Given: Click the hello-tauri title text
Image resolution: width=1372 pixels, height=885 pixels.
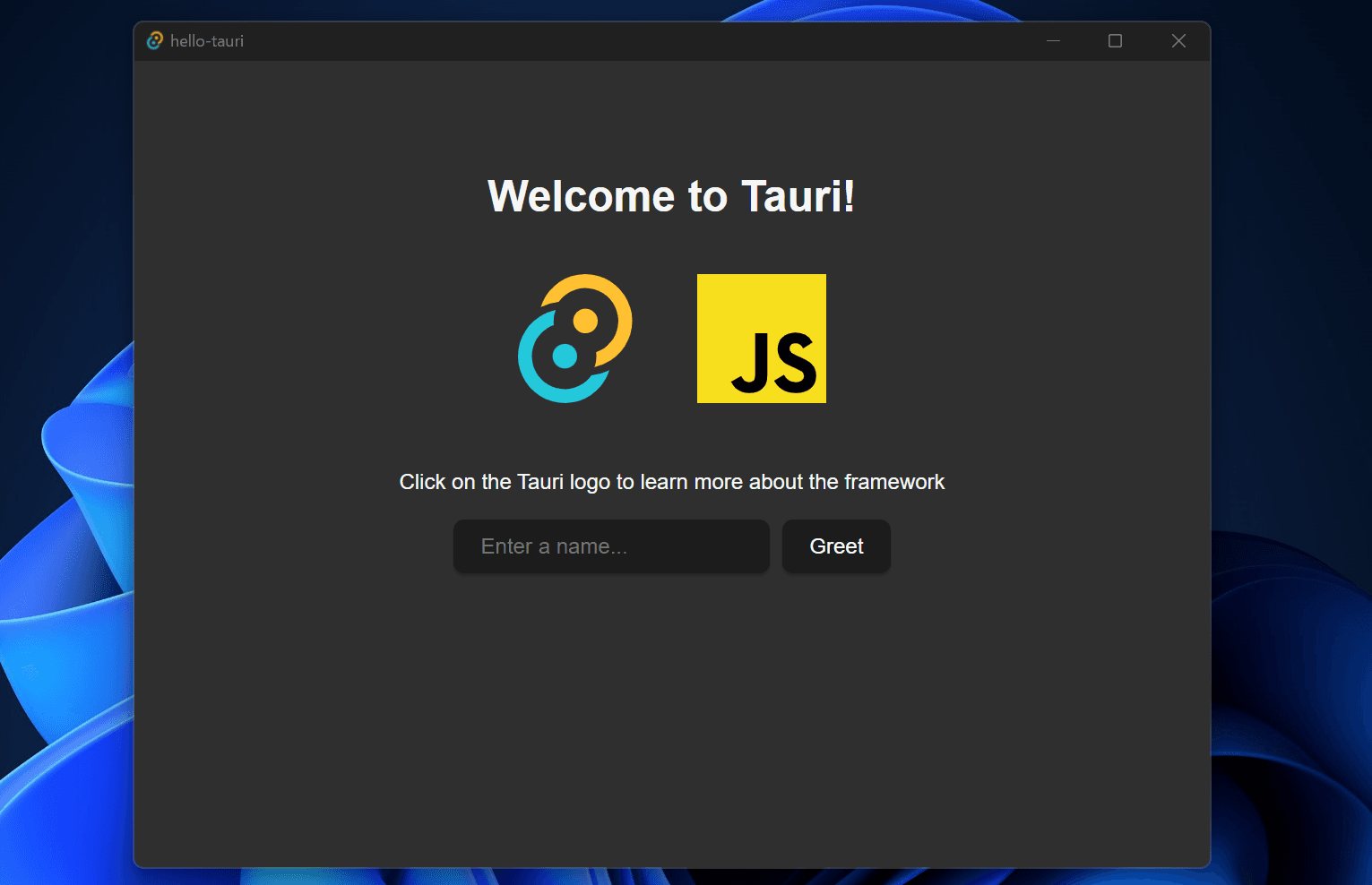Looking at the screenshot, I should pos(207,40).
